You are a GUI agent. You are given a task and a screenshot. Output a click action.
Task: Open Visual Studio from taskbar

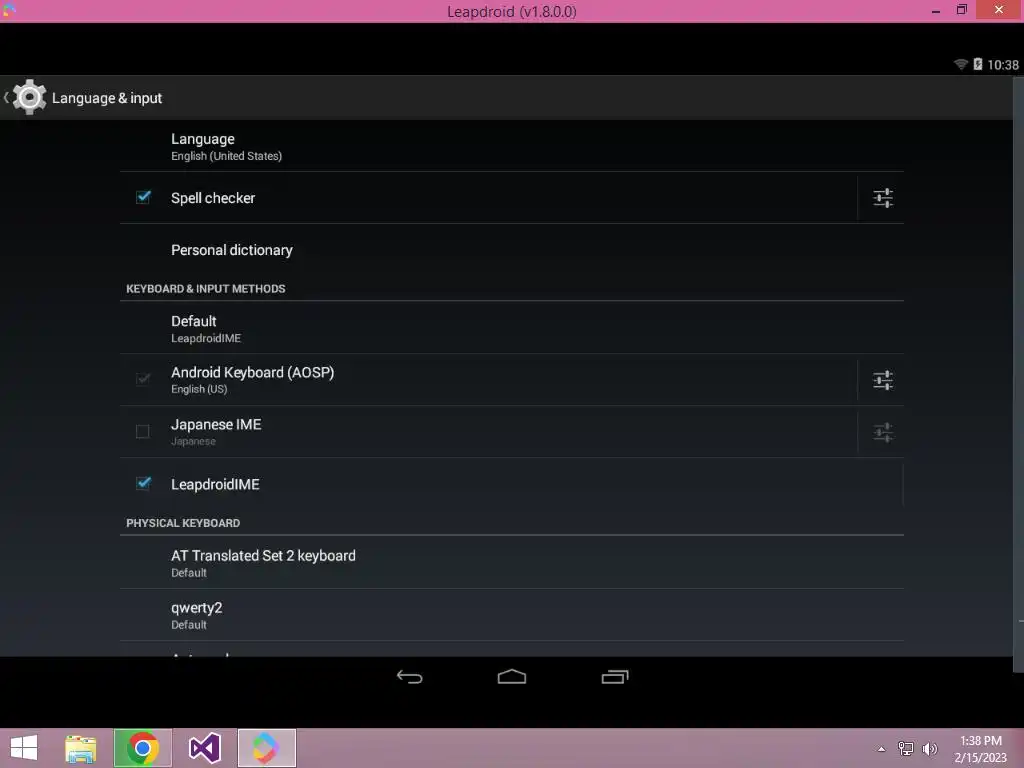pyautogui.click(x=204, y=748)
